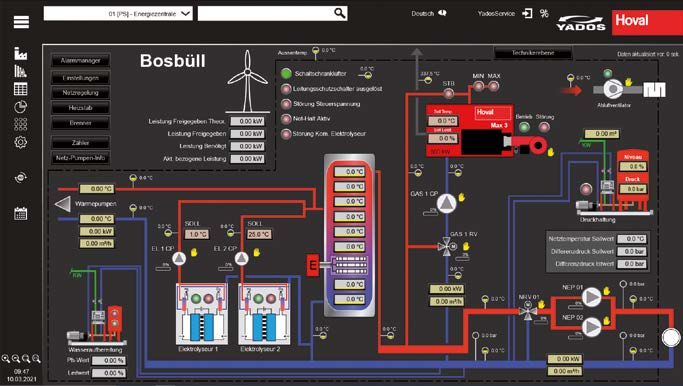Screen dimensions: 683x386
Task: Click the search magnifier icon
Action: pos(339,13)
